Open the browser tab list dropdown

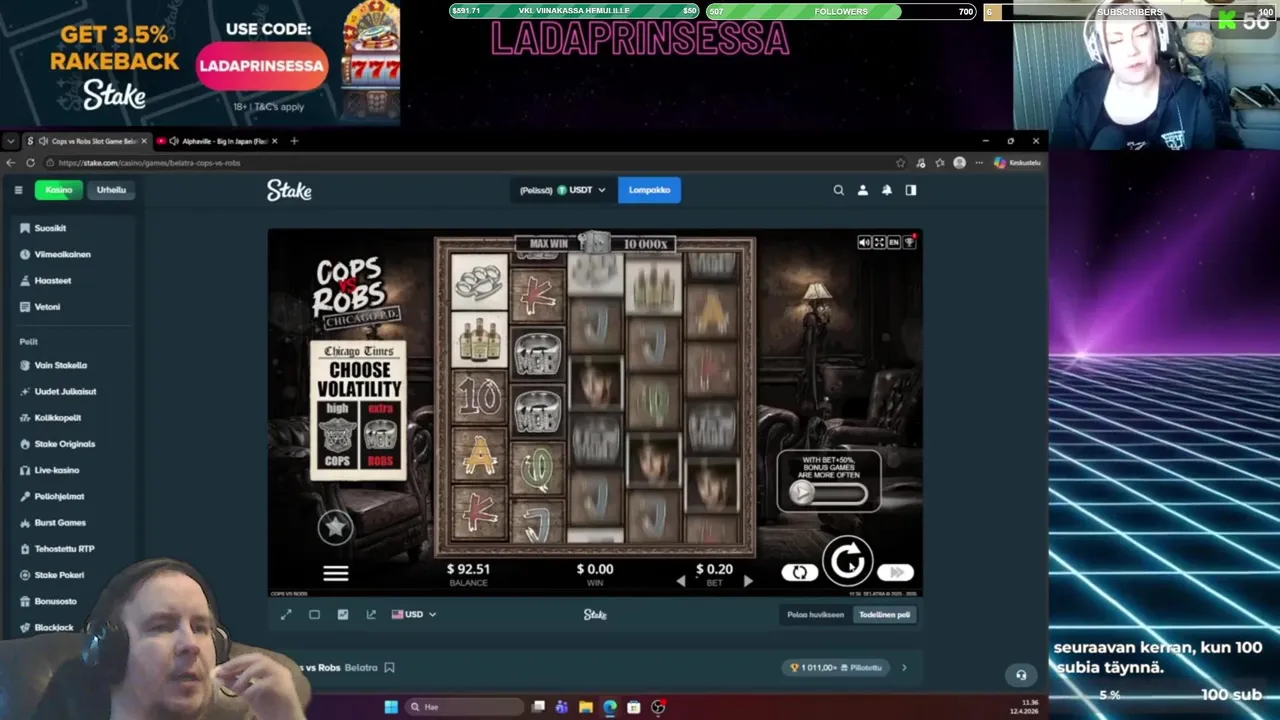pyautogui.click(x=11, y=141)
